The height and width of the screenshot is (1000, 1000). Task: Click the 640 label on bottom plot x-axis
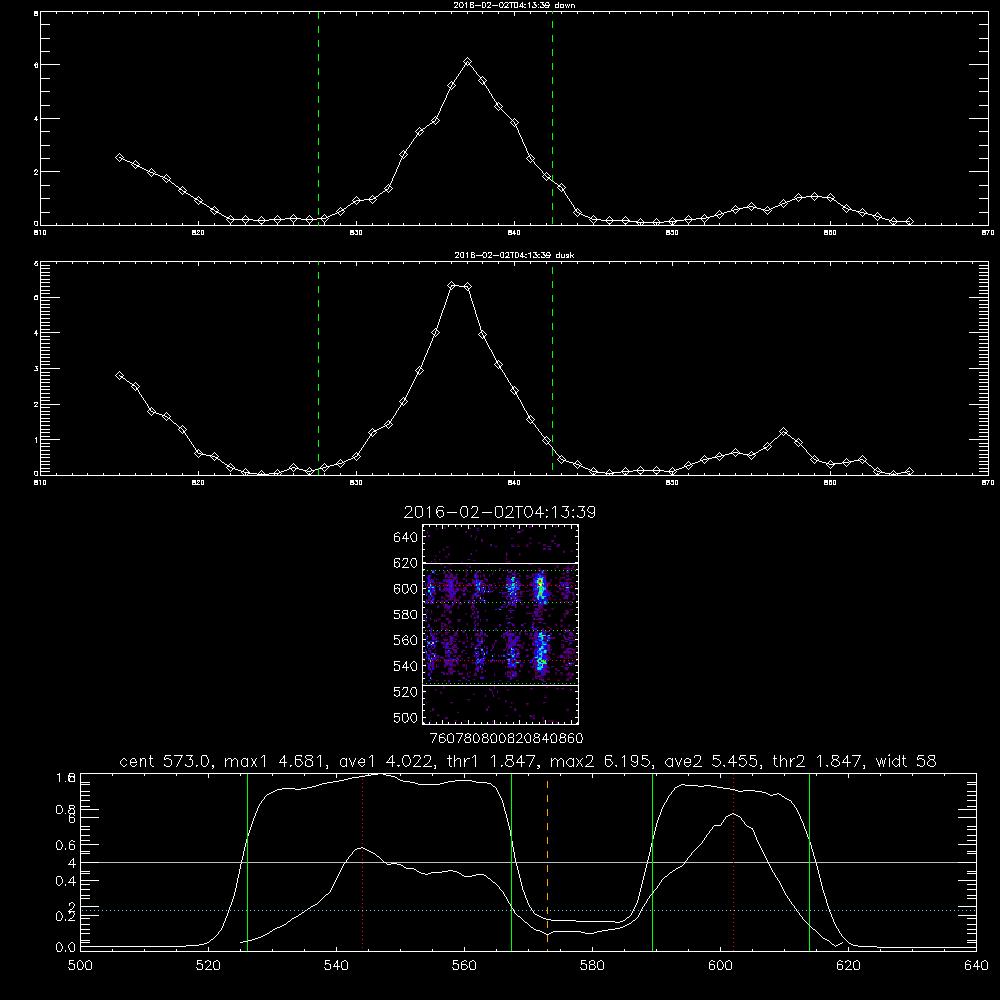point(976,966)
